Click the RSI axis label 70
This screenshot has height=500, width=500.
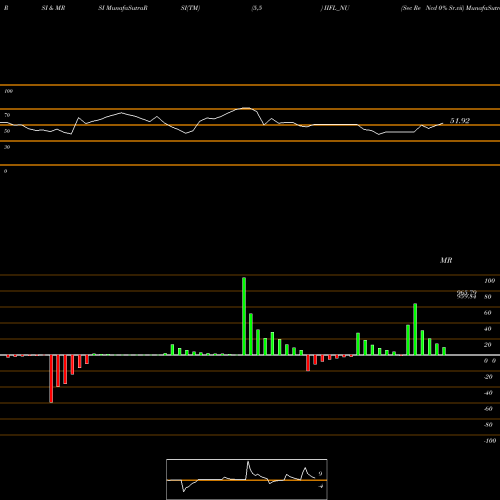[7, 115]
